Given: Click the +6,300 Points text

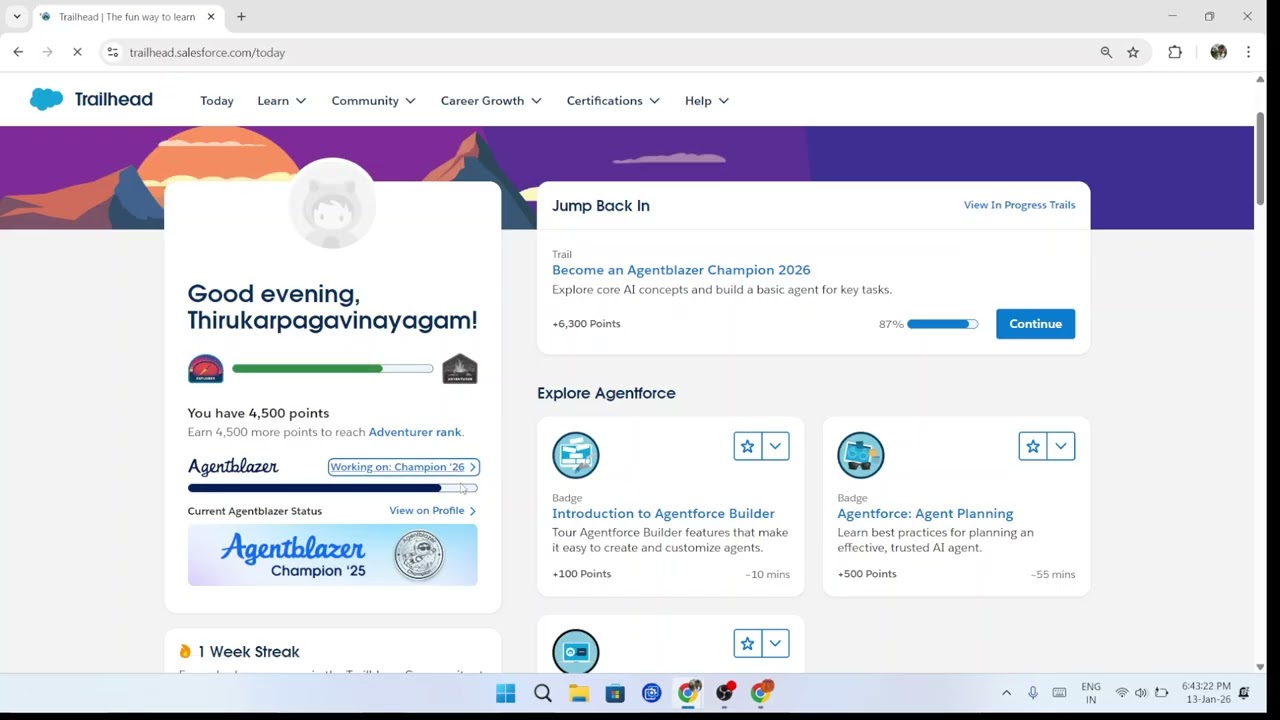Looking at the screenshot, I should click(586, 324).
